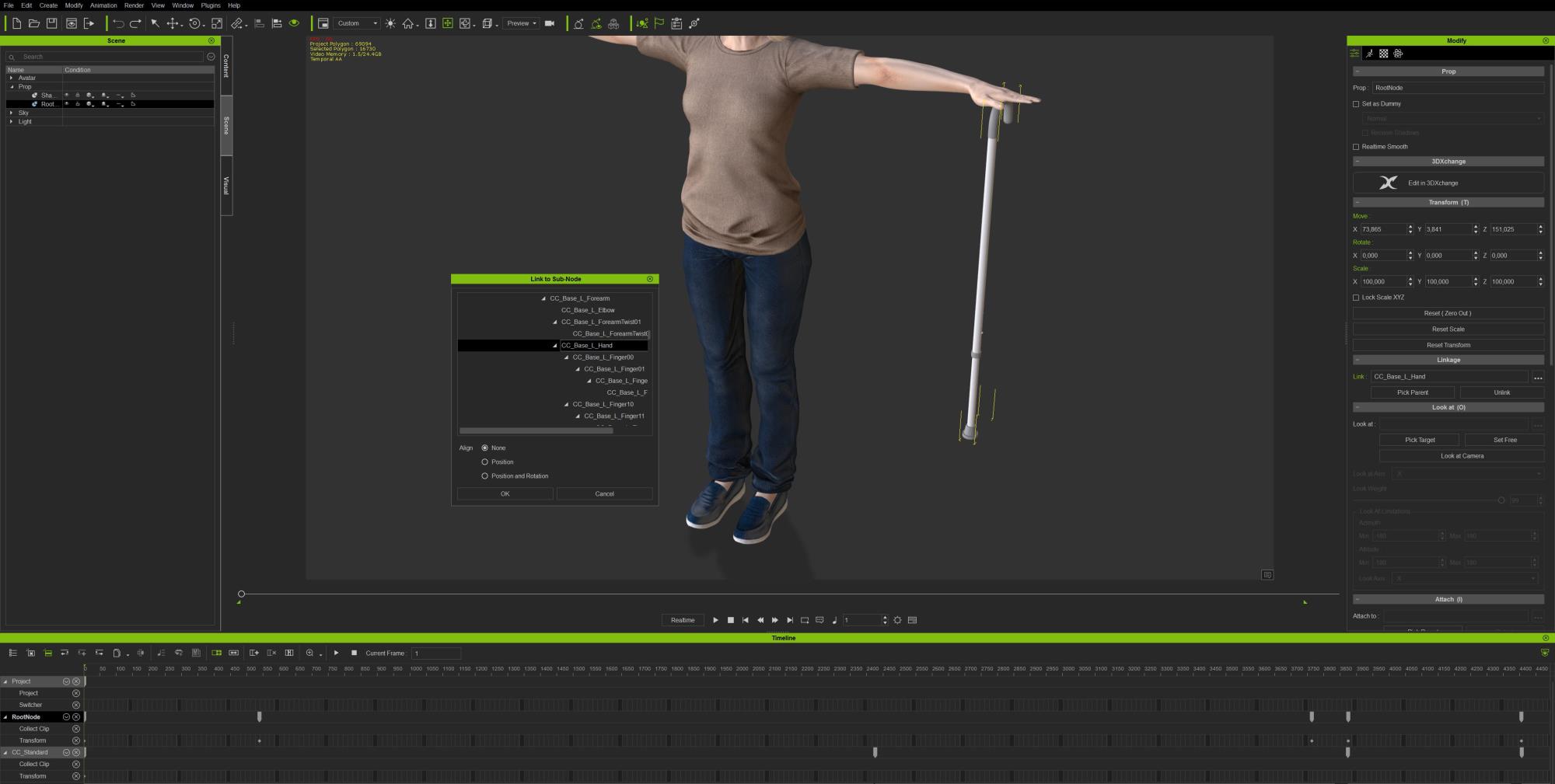Click the Export arrow icon in toolbar
This screenshot has height=784, width=1555.
[89, 23]
